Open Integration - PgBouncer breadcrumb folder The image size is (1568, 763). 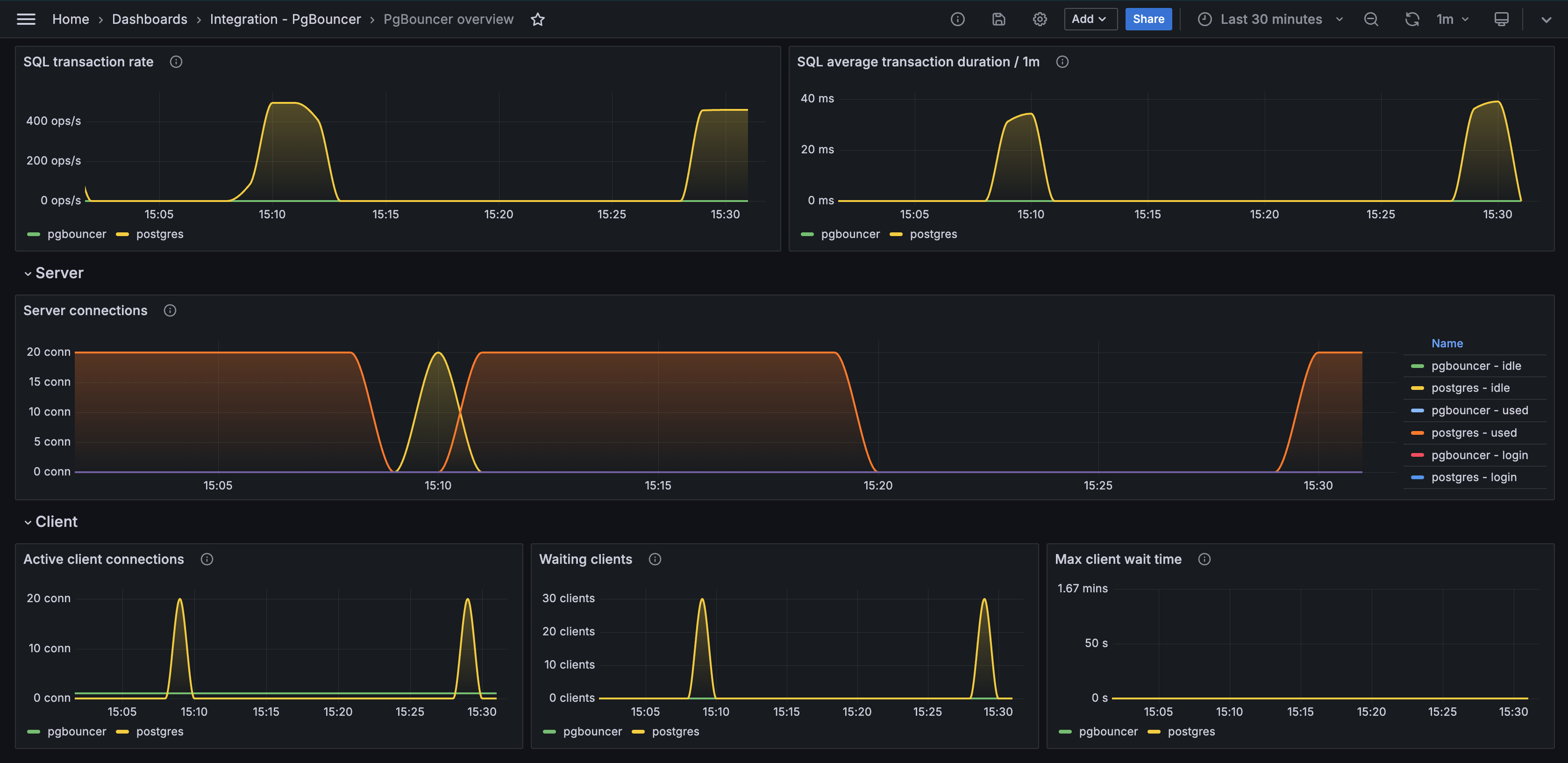[x=285, y=20]
